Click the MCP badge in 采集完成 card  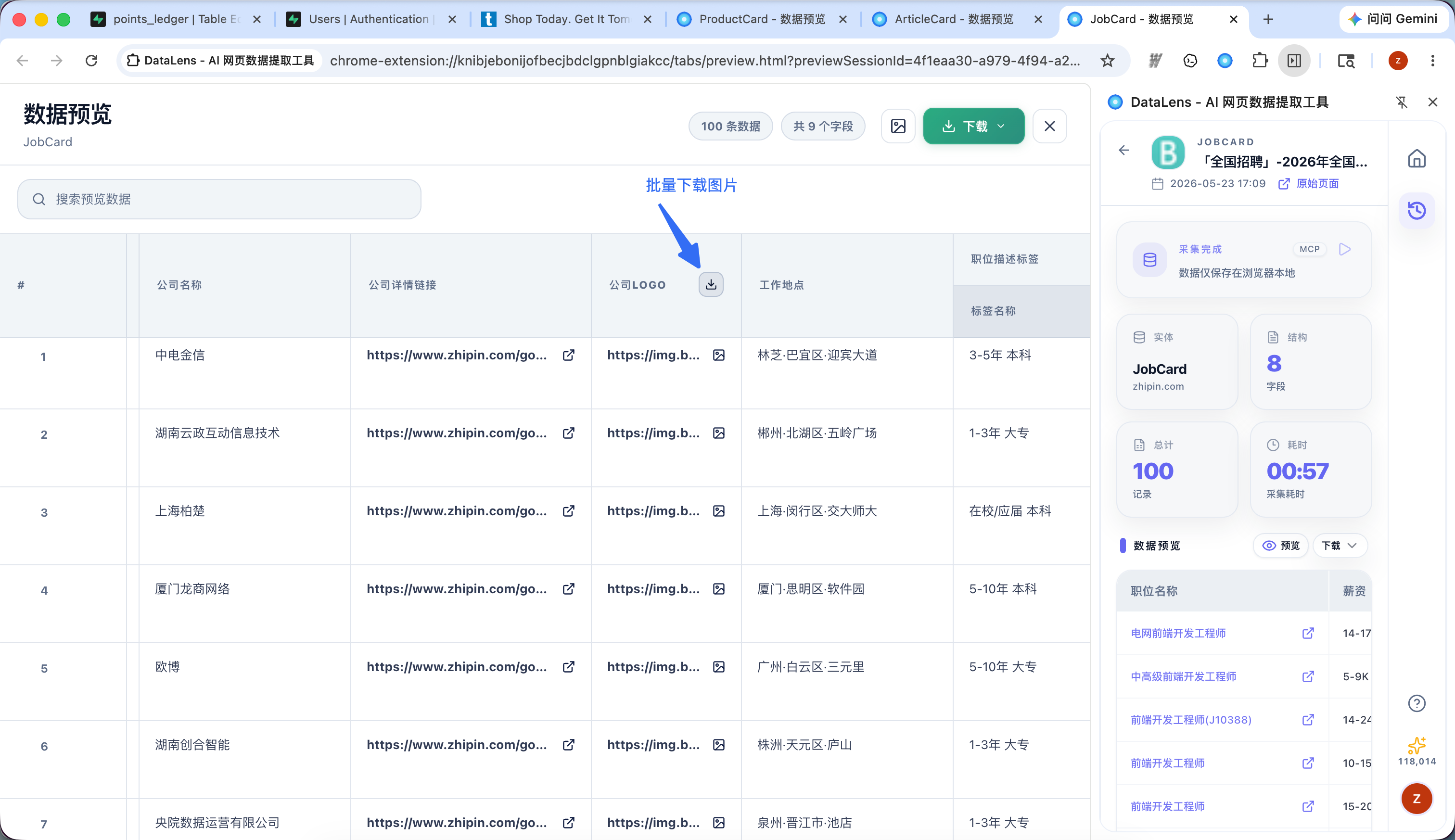coord(1310,249)
